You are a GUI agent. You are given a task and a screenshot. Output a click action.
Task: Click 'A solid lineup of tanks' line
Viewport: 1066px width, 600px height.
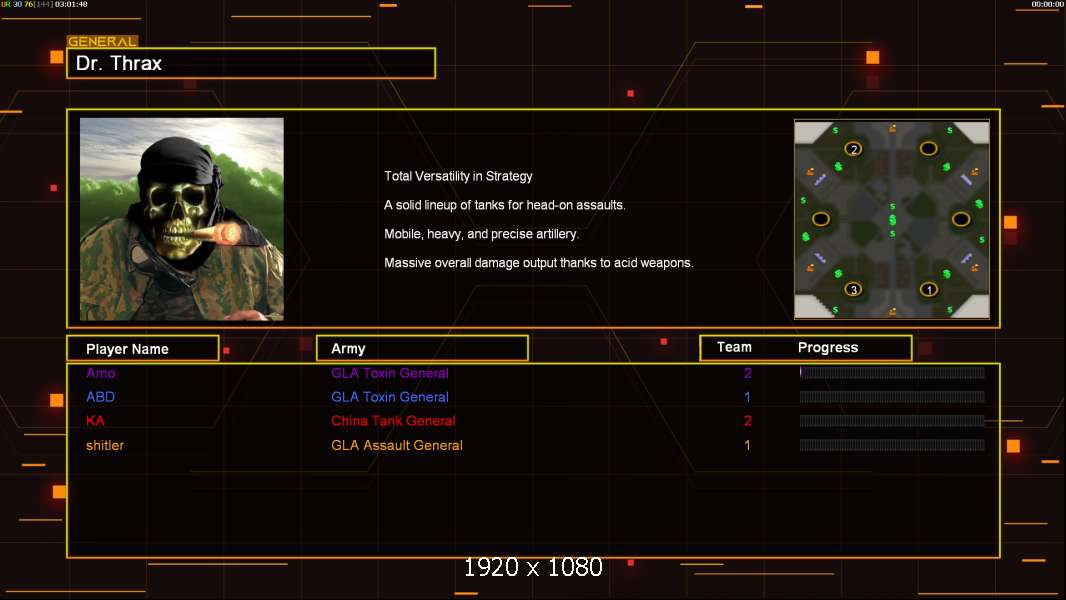coord(504,205)
